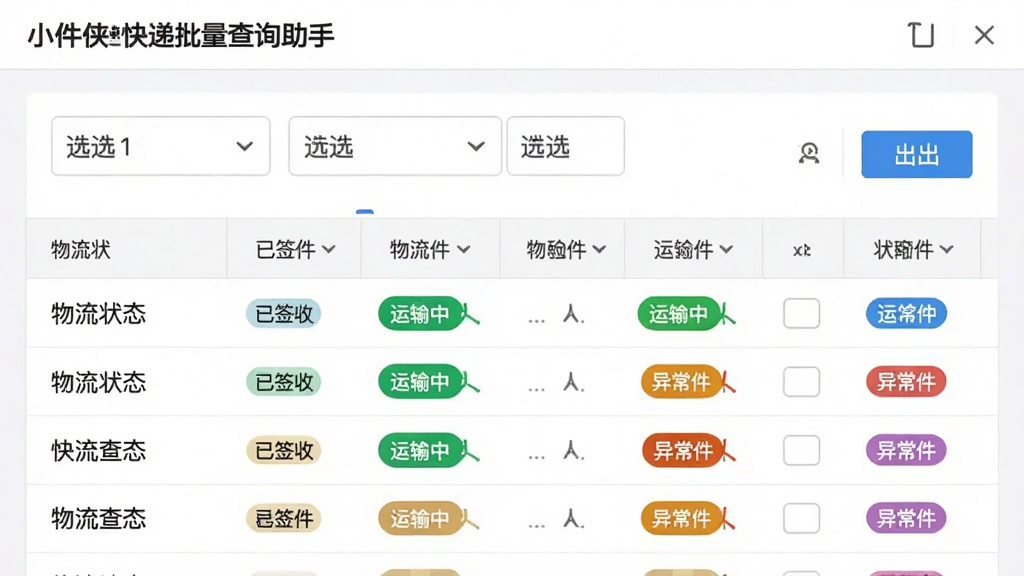The width and height of the screenshot is (1024, 576).
Task: Select the 物流查态 row label
Action: (x=99, y=519)
